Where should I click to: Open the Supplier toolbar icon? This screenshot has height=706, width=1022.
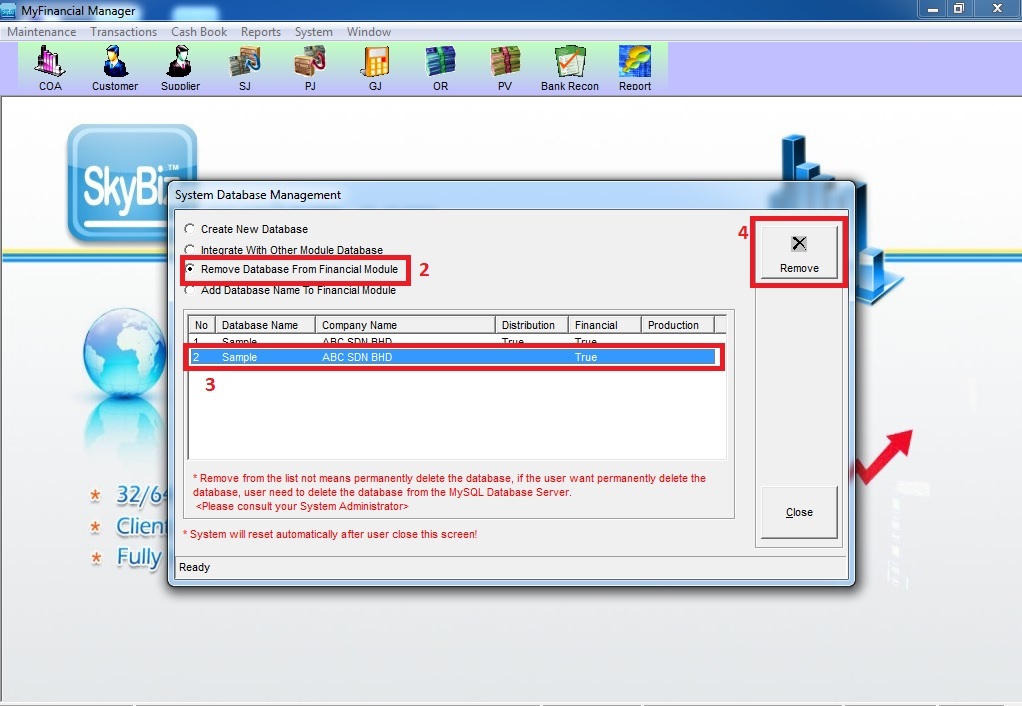[180, 66]
